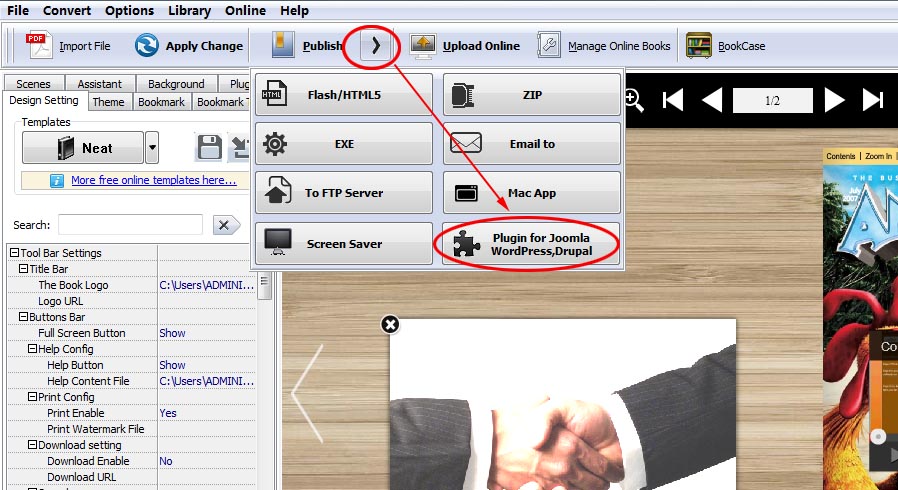The image size is (898, 490).
Task: Open the Options menu
Action: click(129, 10)
